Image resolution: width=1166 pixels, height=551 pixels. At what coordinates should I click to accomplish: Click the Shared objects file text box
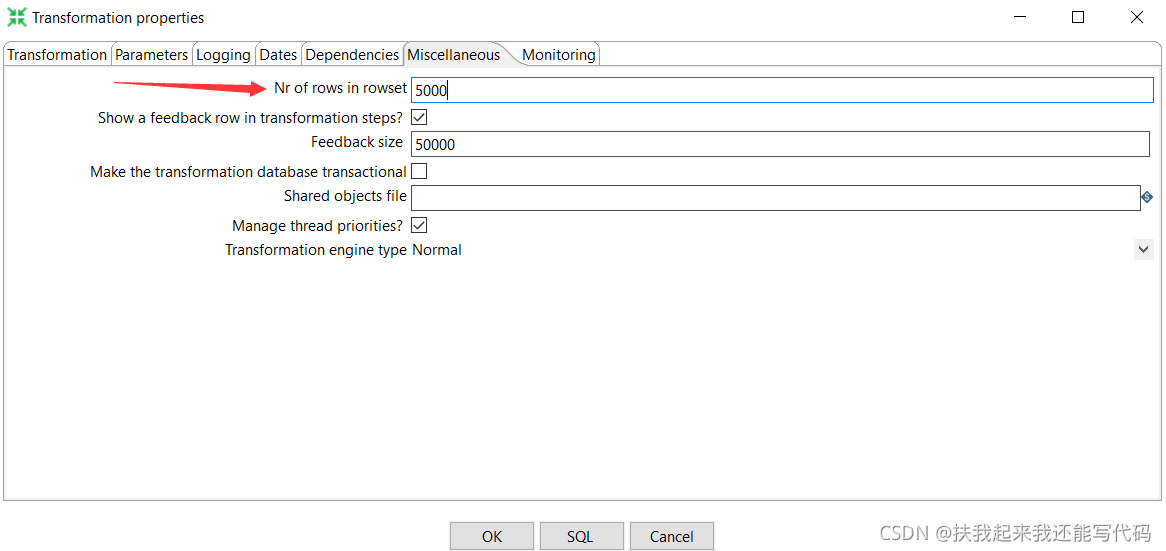click(776, 198)
